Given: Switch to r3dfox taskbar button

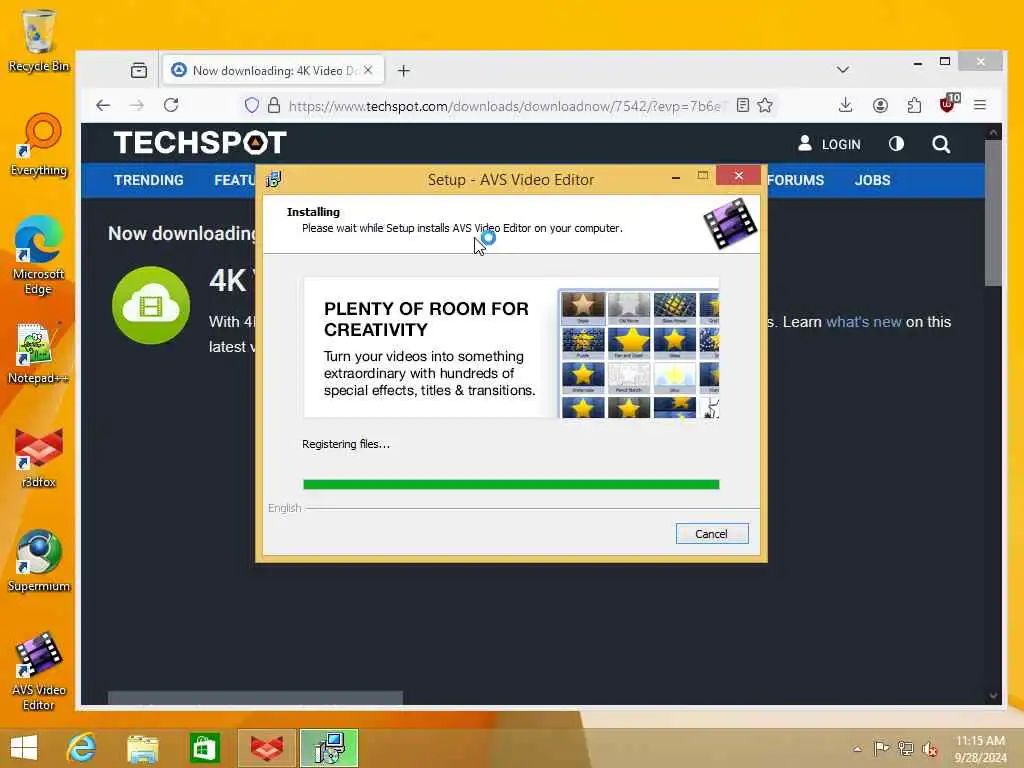Looking at the screenshot, I should (267, 748).
